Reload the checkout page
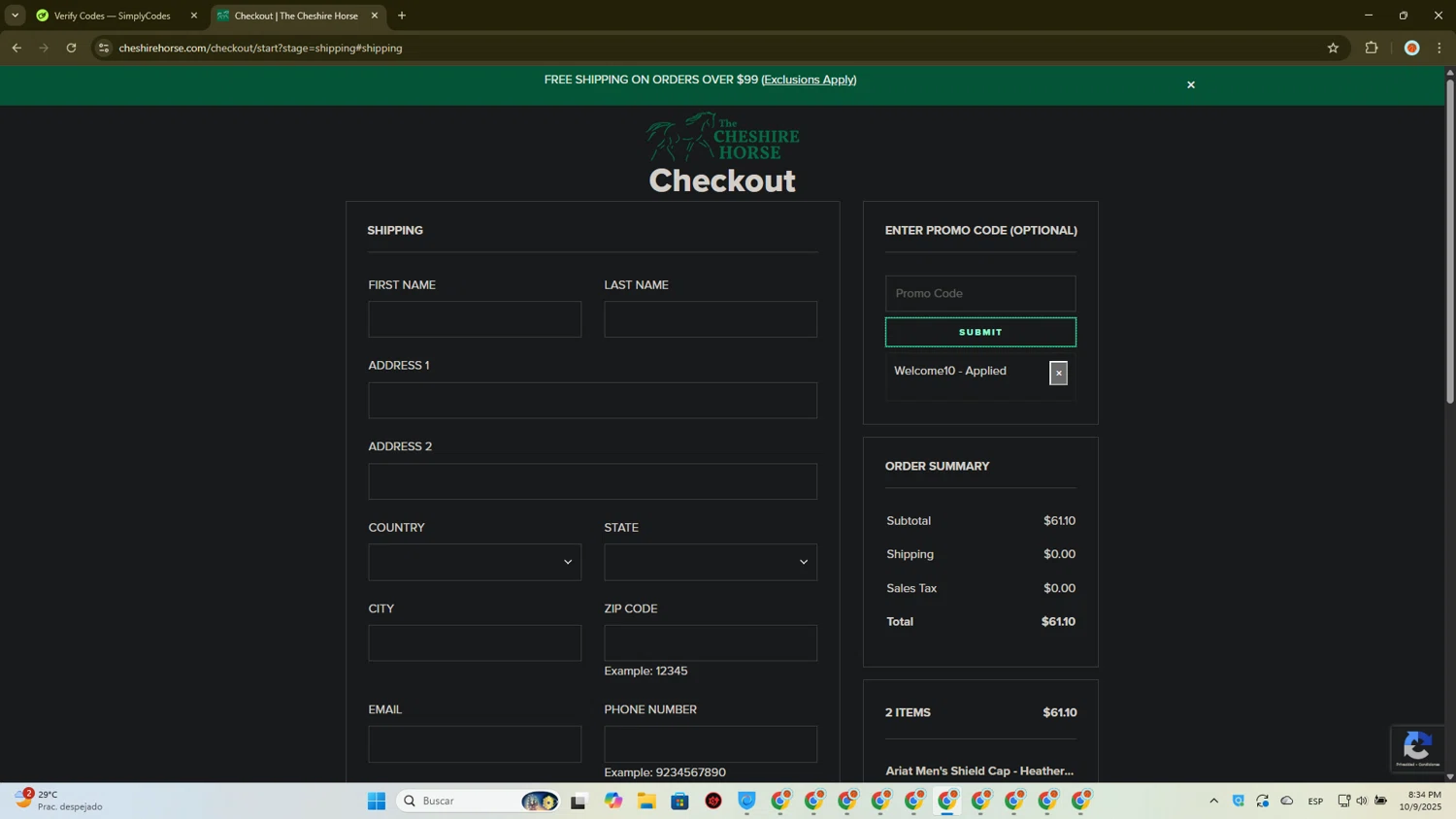 [x=71, y=48]
